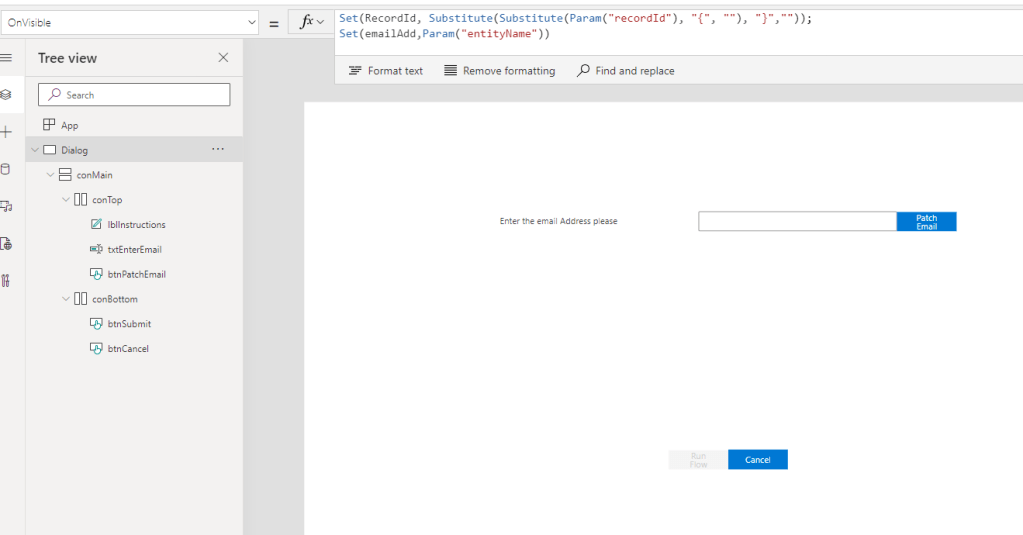The width and height of the screenshot is (1023, 535).
Task: Click the Insert plus icon
Action: point(6,132)
